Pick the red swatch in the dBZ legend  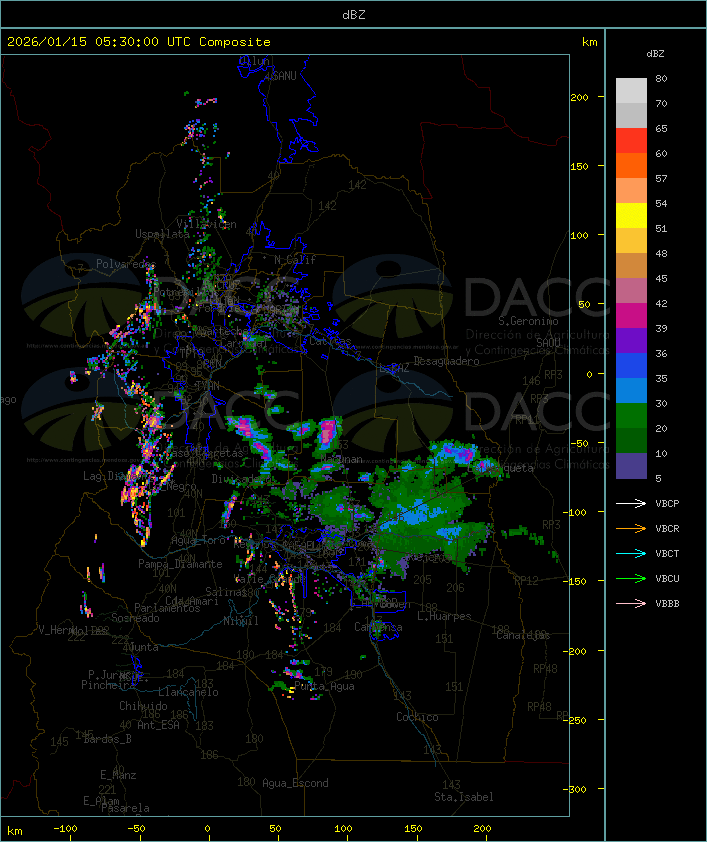tap(631, 141)
